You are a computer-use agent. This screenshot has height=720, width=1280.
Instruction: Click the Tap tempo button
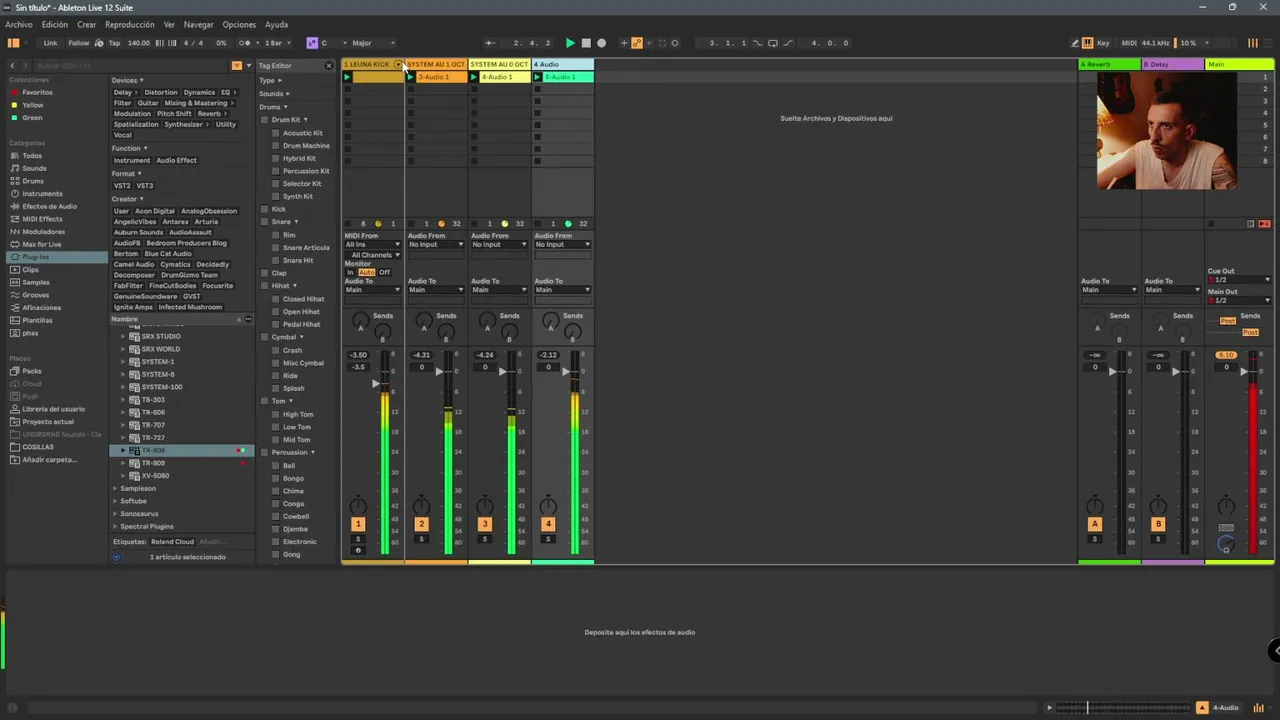[x=114, y=43]
